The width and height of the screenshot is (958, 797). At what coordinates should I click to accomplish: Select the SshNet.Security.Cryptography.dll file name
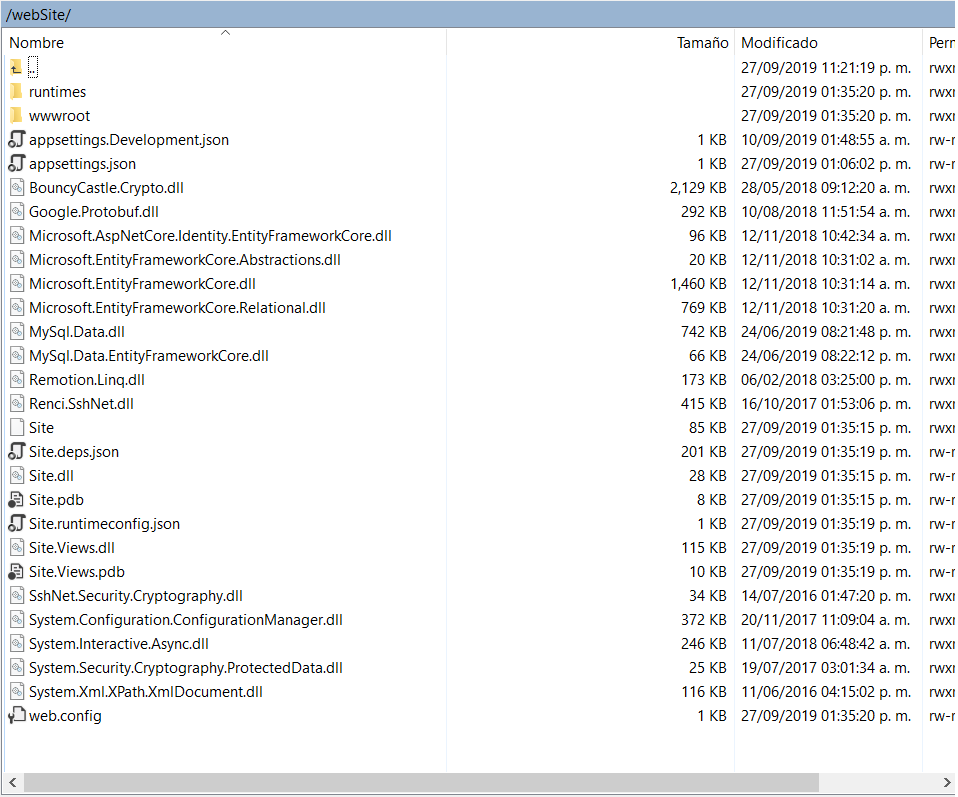[136, 596]
